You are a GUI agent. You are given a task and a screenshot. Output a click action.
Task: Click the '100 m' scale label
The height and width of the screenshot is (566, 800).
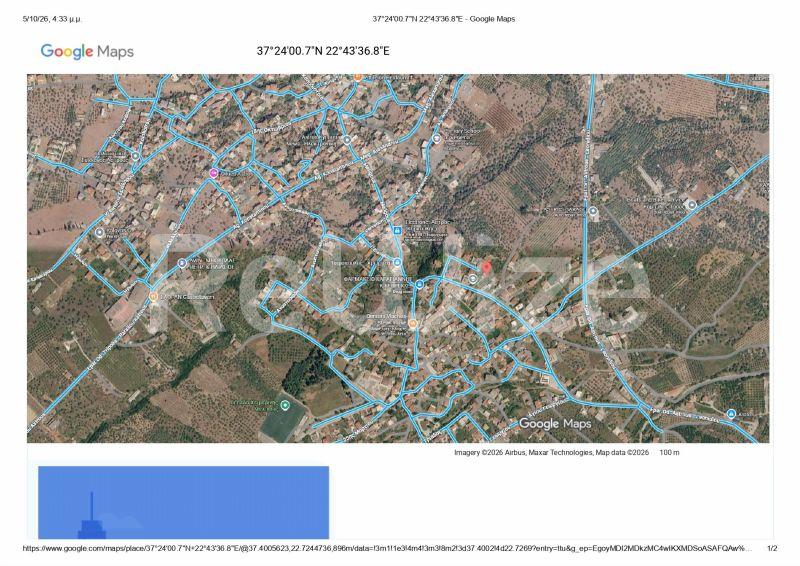[669, 452]
